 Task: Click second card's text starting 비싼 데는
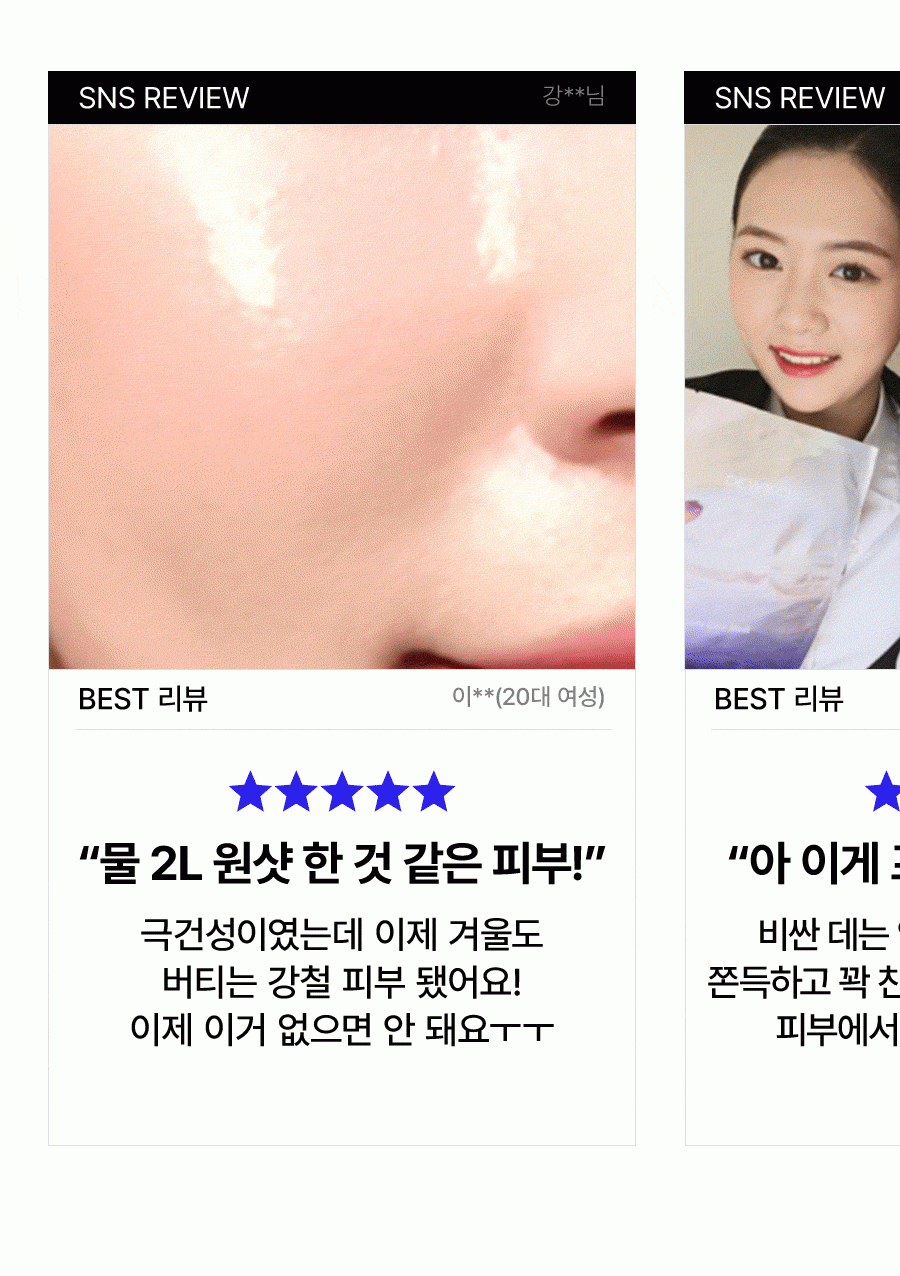click(829, 935)
